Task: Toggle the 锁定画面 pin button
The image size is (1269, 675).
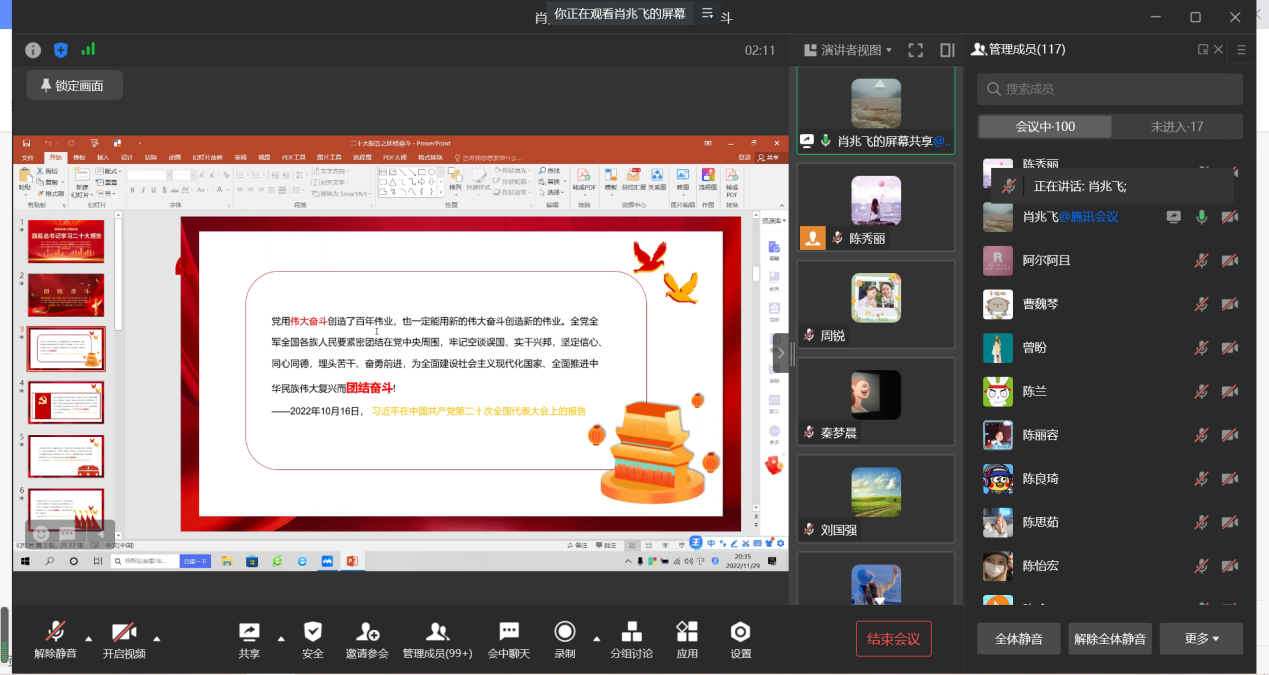Action: click(x=75, y=85)
